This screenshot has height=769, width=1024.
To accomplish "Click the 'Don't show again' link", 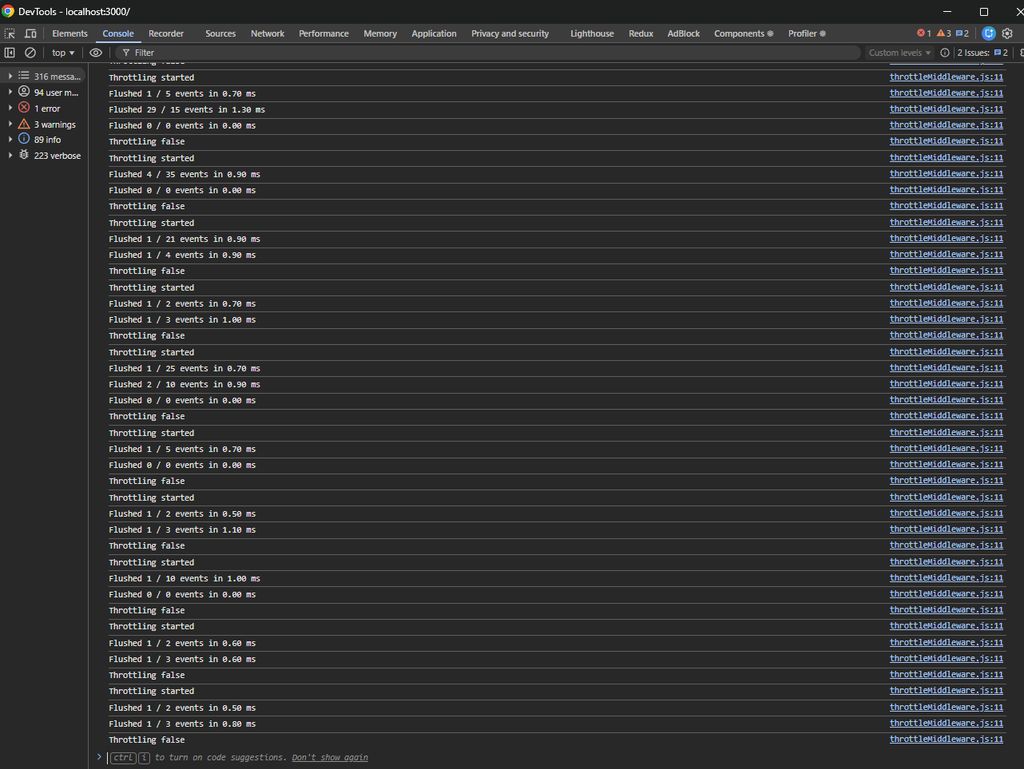I will 329,757.
